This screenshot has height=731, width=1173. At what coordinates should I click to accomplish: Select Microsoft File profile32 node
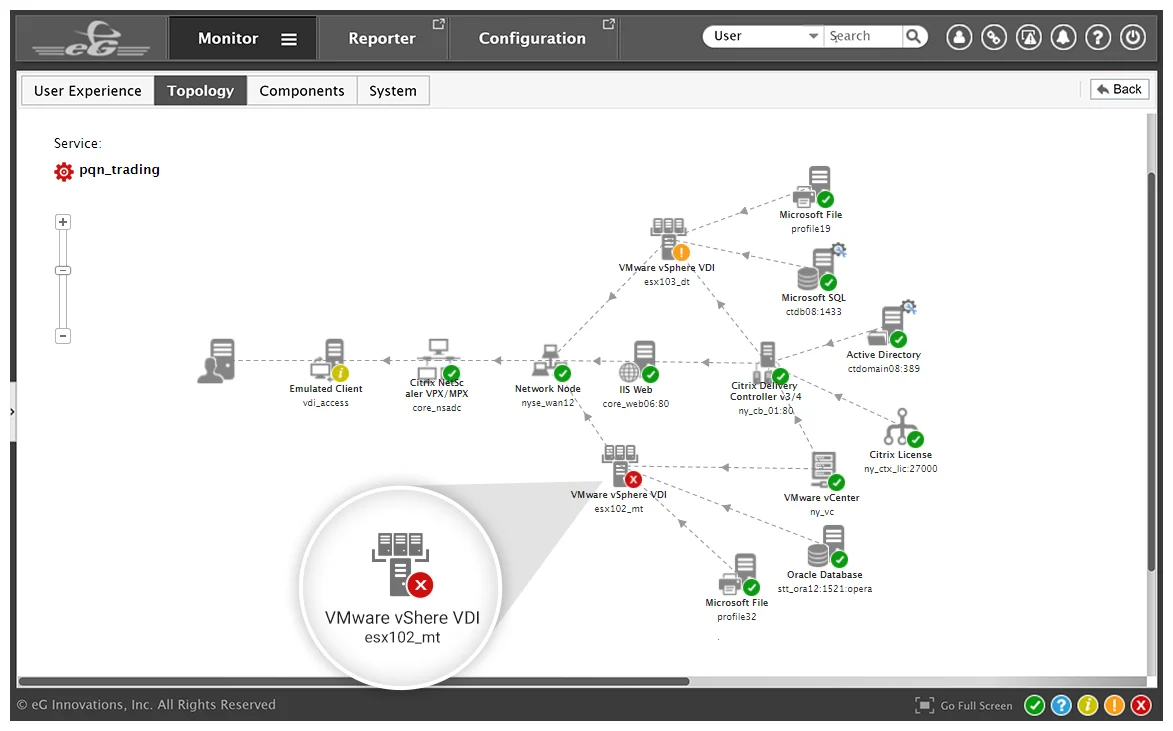click(740, 575)
